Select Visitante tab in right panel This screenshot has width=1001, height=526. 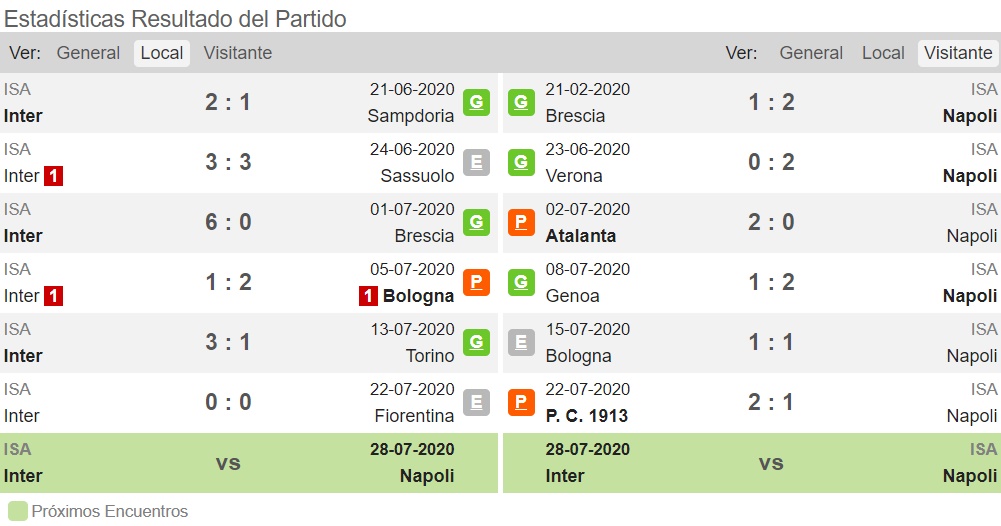pyautogui.click(x=958, y=53)
